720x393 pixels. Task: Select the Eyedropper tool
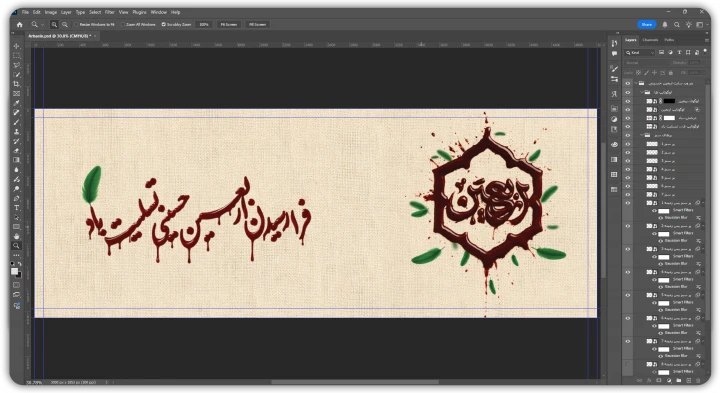click(x=17, y=103)
